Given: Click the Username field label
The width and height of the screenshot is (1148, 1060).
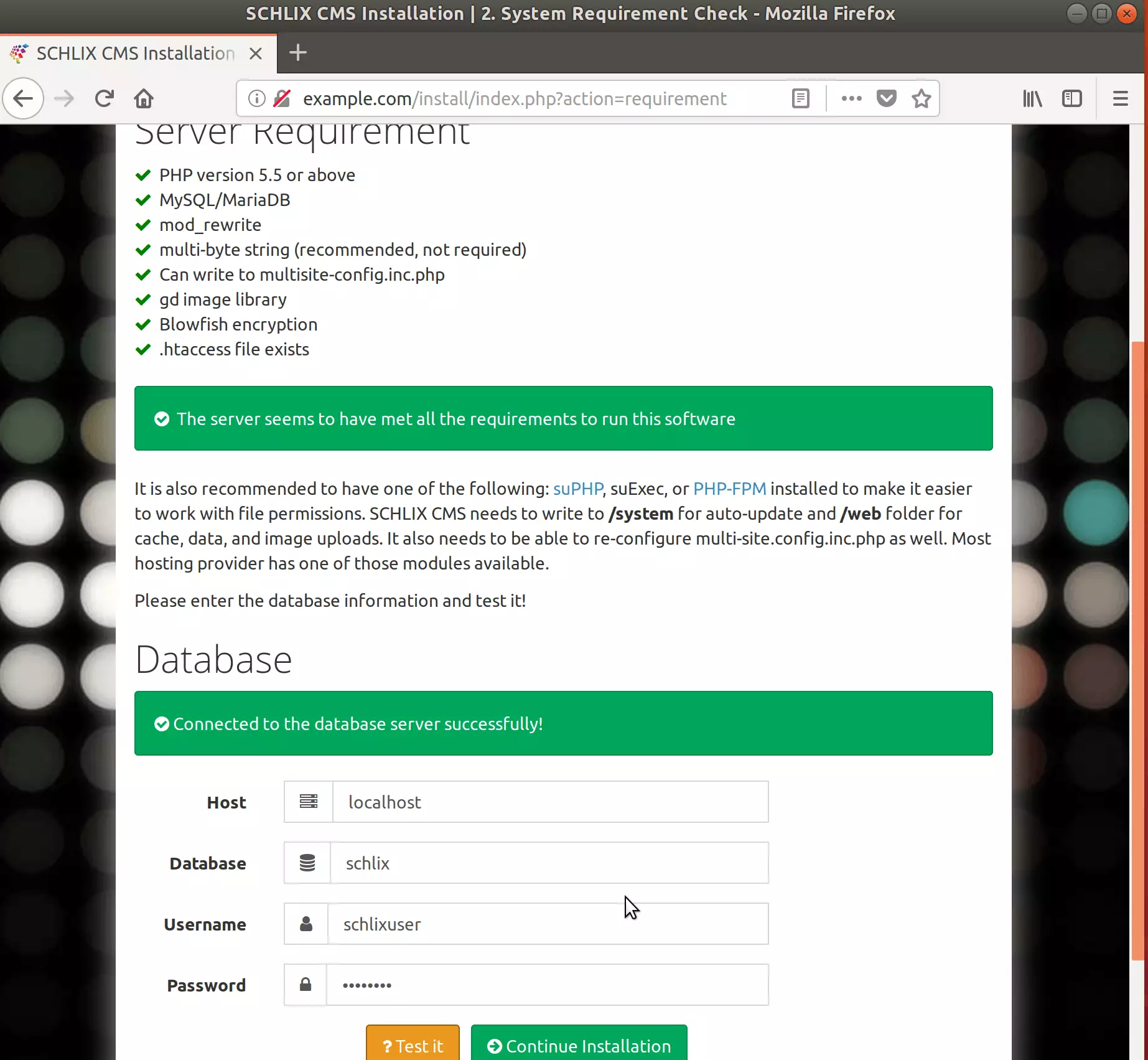Looking at the screenshot, I should (x=205, y=924).
